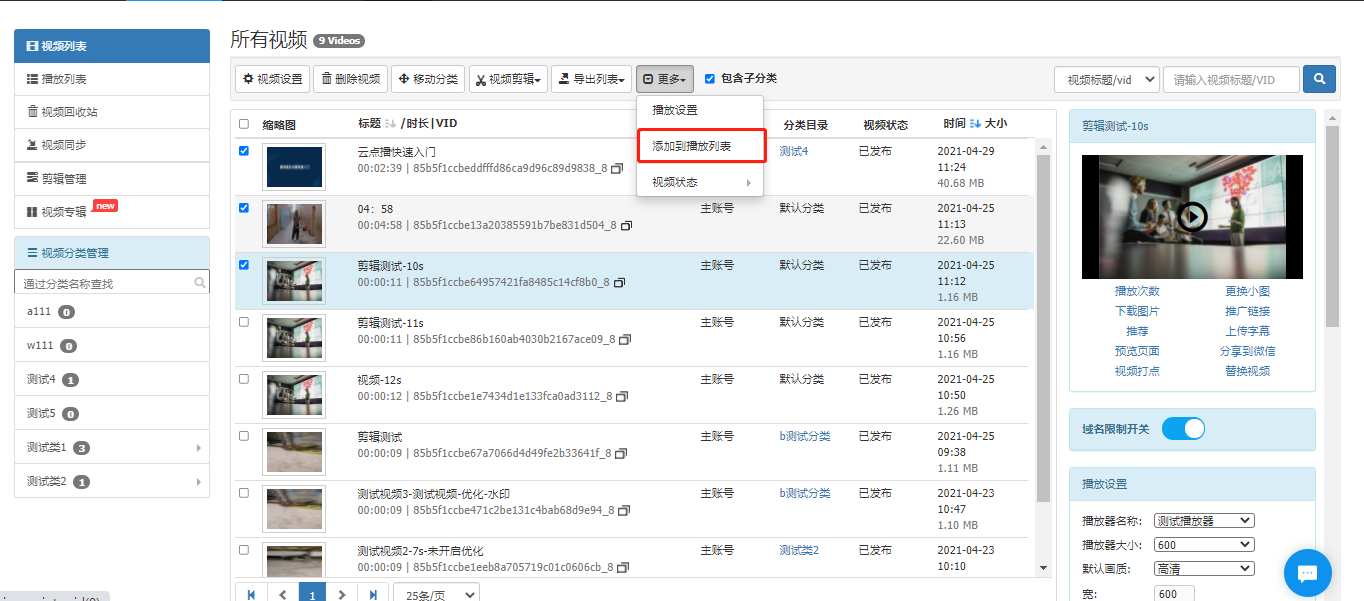Image resolution: width=1364 pixels, height=601 pixels.
Task: Copy VID of 04：58 video
Action: click(627, 226)
